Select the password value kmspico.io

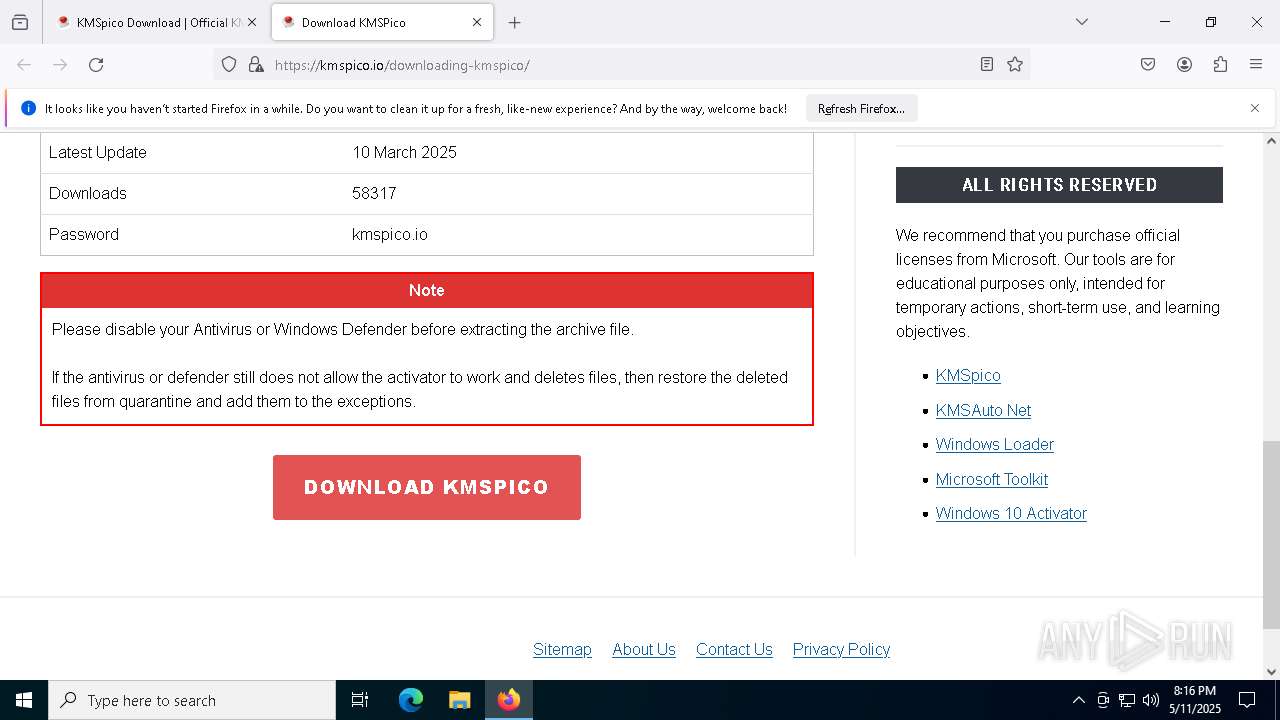[x=390, y=234]
